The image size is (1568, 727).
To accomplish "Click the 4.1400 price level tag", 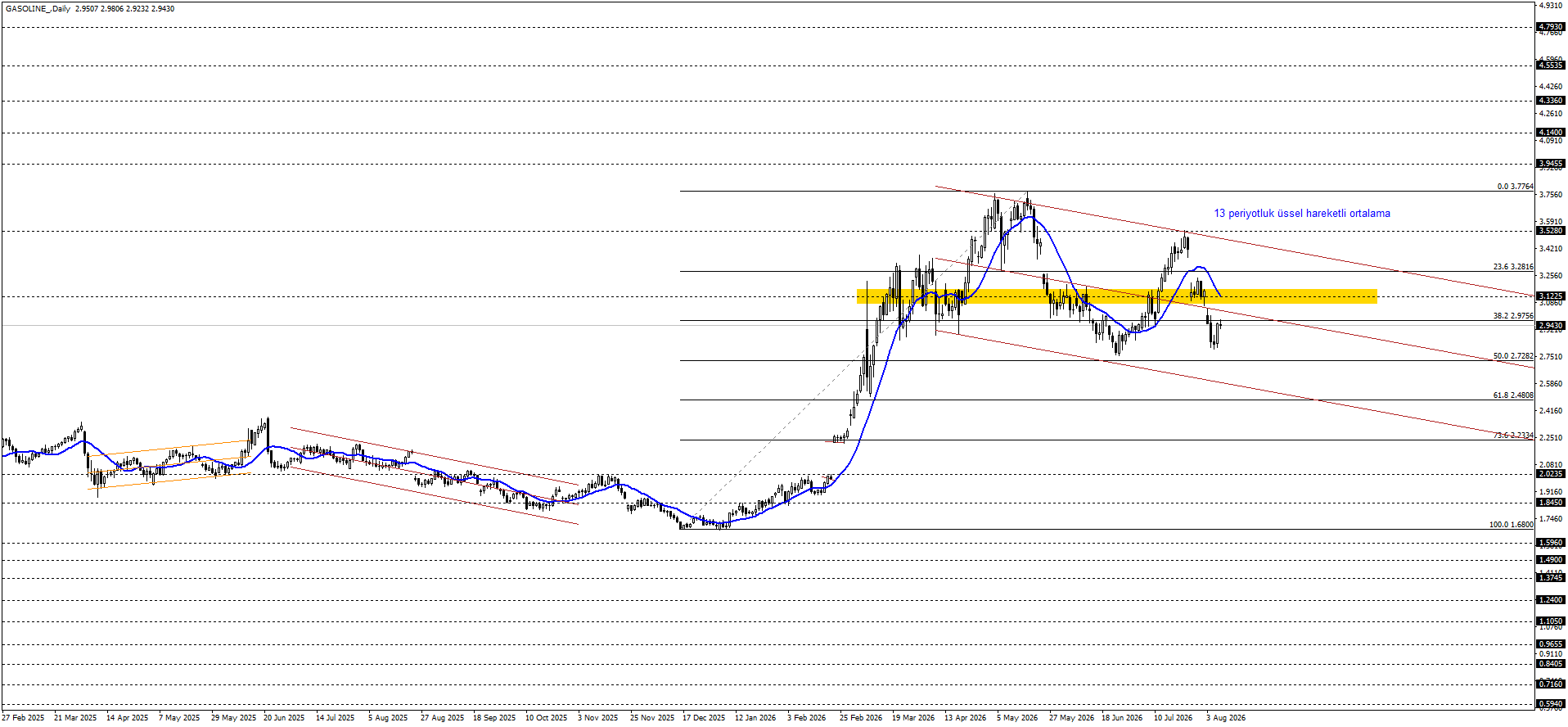I will tap(1551, 133).
